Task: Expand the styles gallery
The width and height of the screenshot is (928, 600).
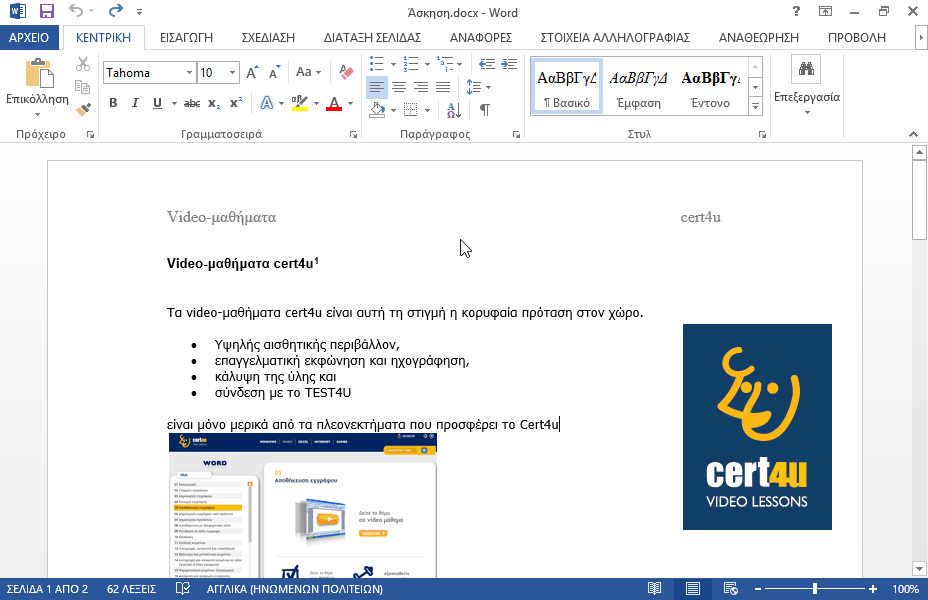Action: click(755, 106)
